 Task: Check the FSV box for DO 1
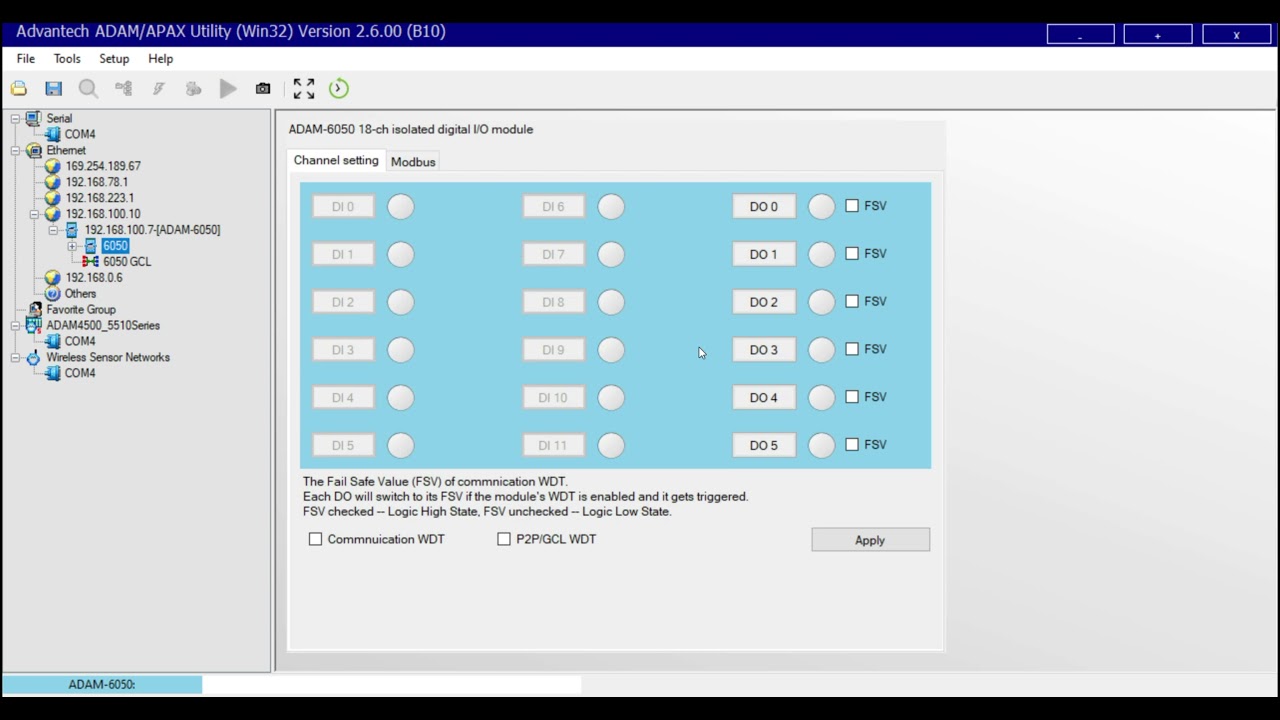pyautogui.click(x=852, y=254)
